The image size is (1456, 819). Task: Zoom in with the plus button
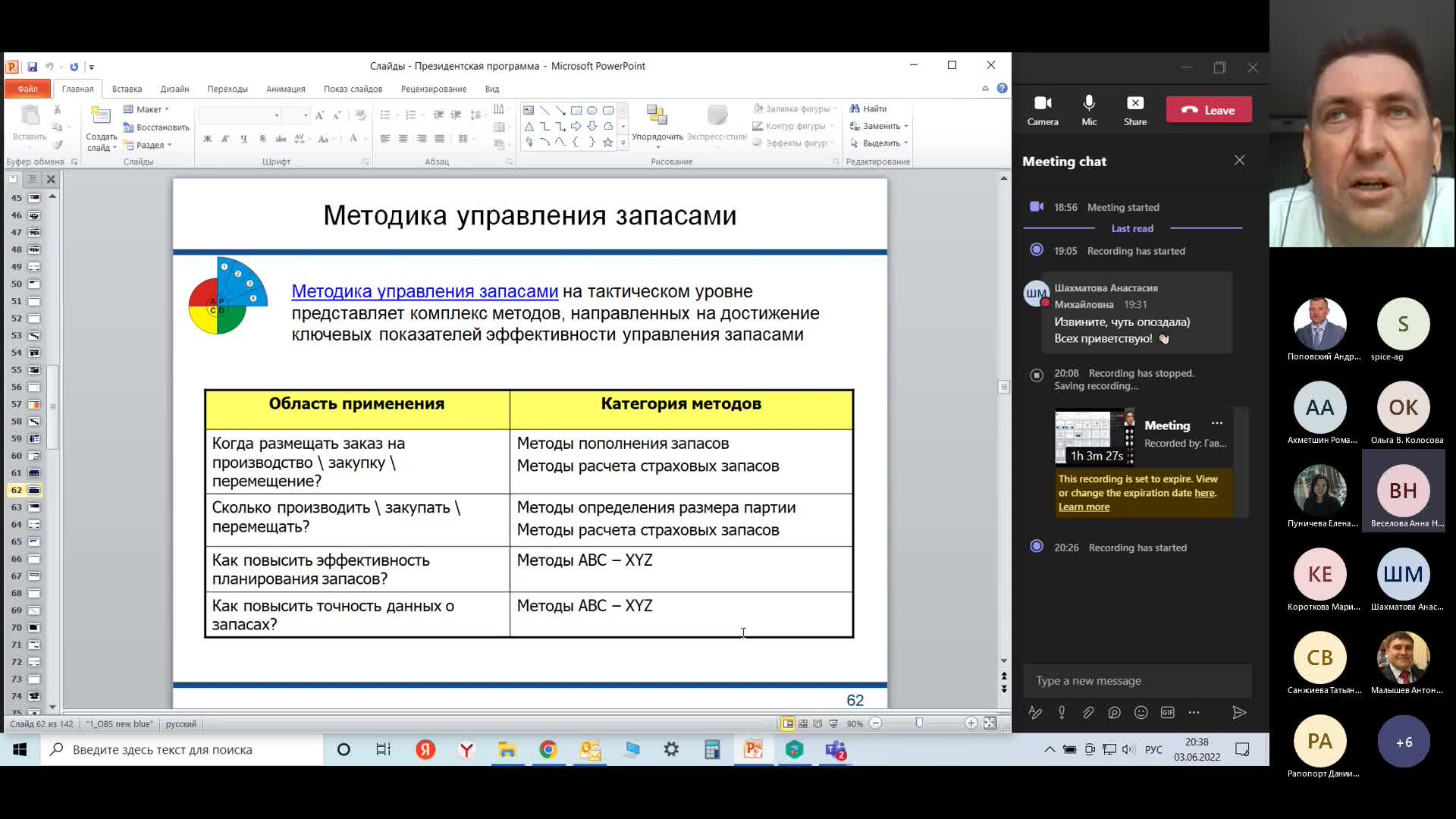tap(971, 723)
